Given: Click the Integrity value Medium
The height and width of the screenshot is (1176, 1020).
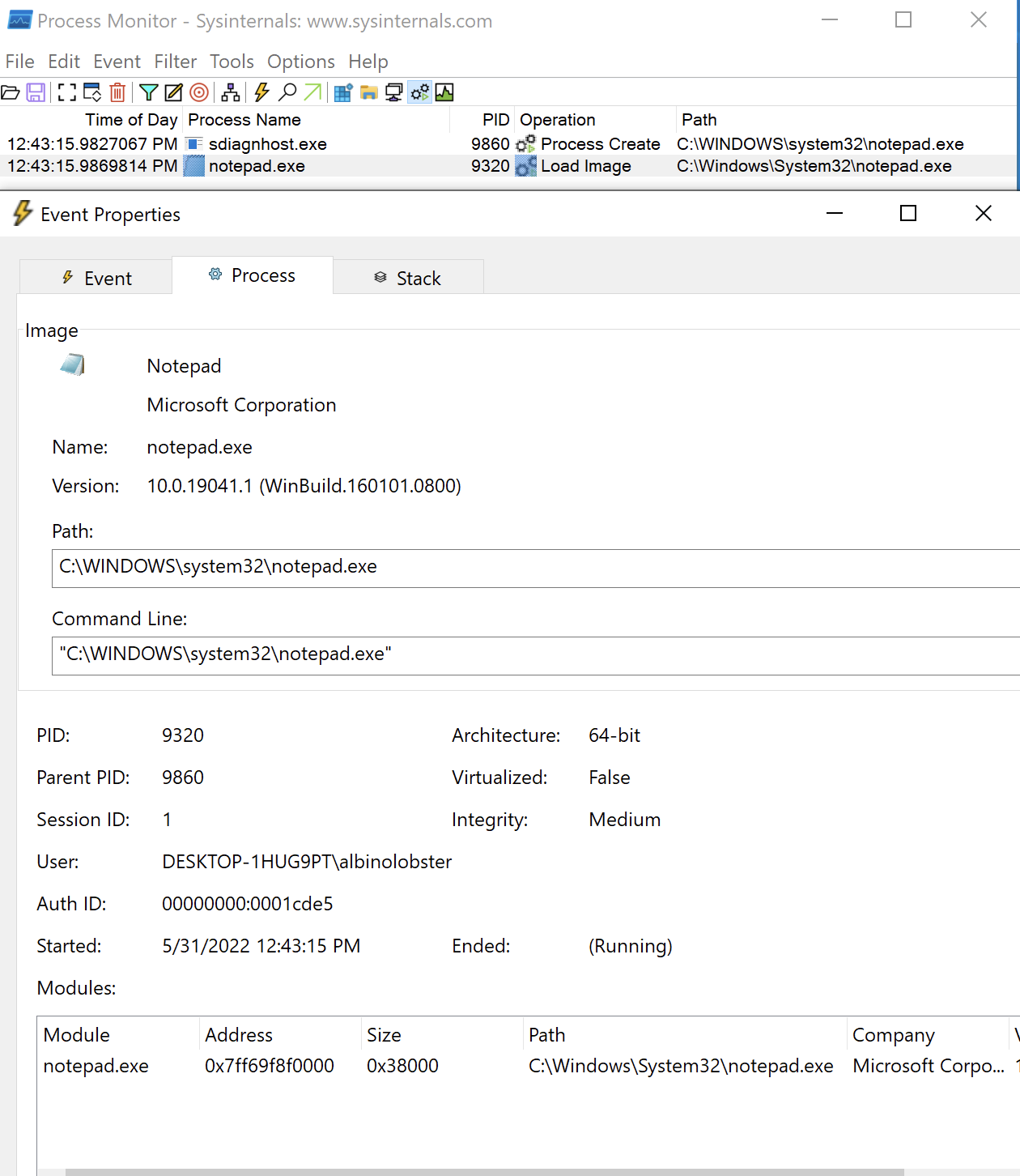Looking at the screenshot, I should [625, 820].
